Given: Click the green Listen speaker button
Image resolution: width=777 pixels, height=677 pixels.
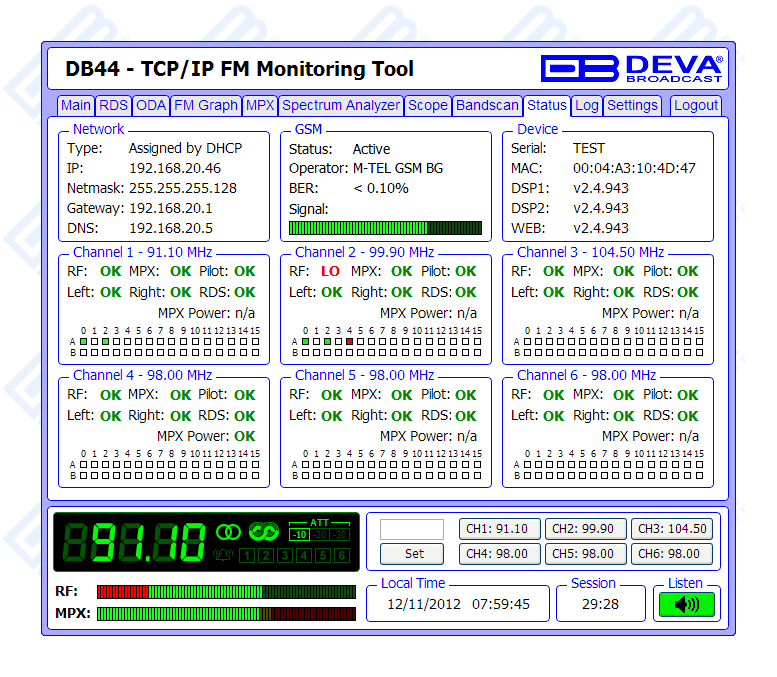Looking at the screenshot, I should pyautogui.click(x=686, y=605).
